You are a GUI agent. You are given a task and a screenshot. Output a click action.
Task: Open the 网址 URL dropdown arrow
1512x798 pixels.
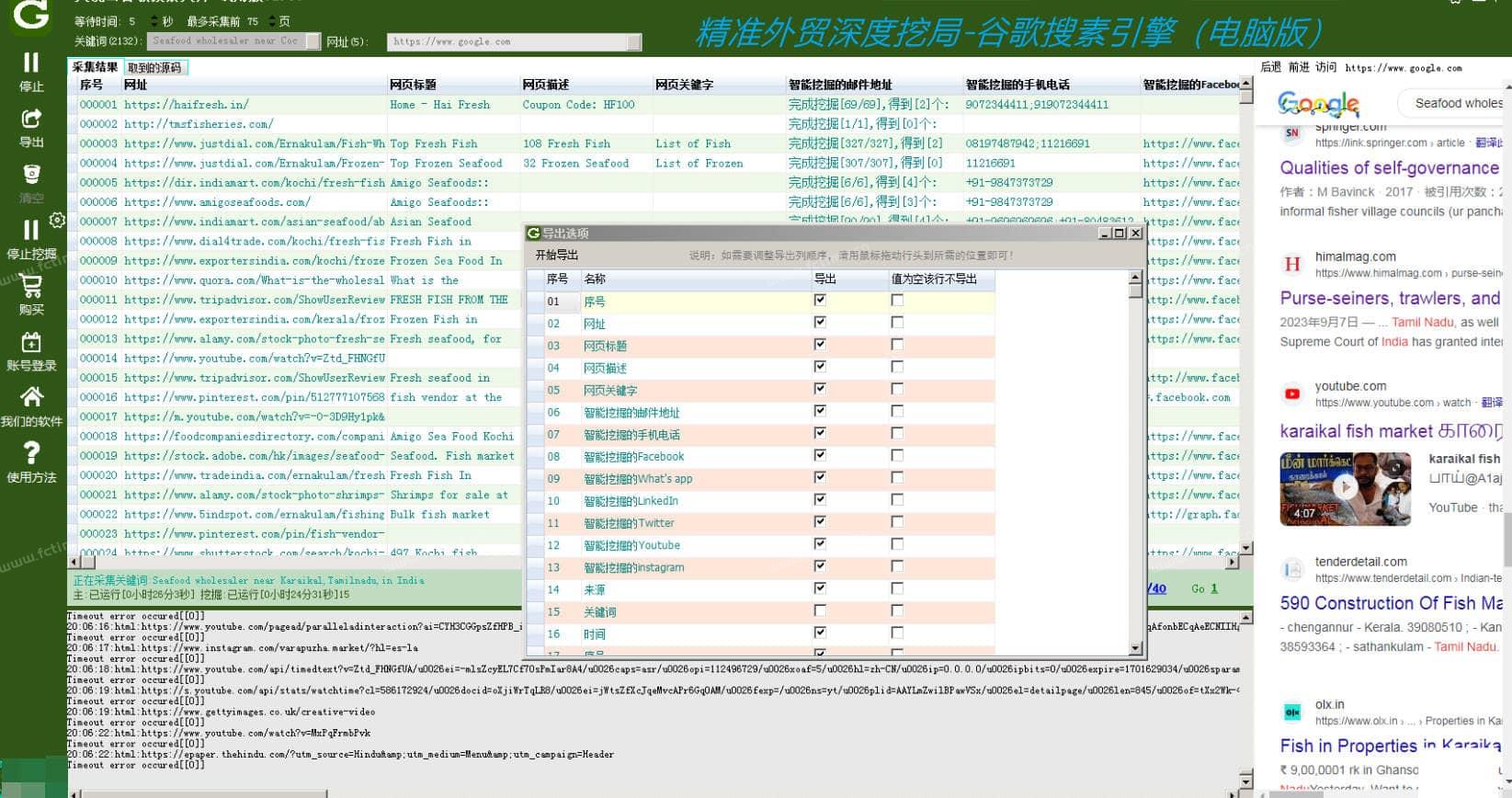point(634,42)
